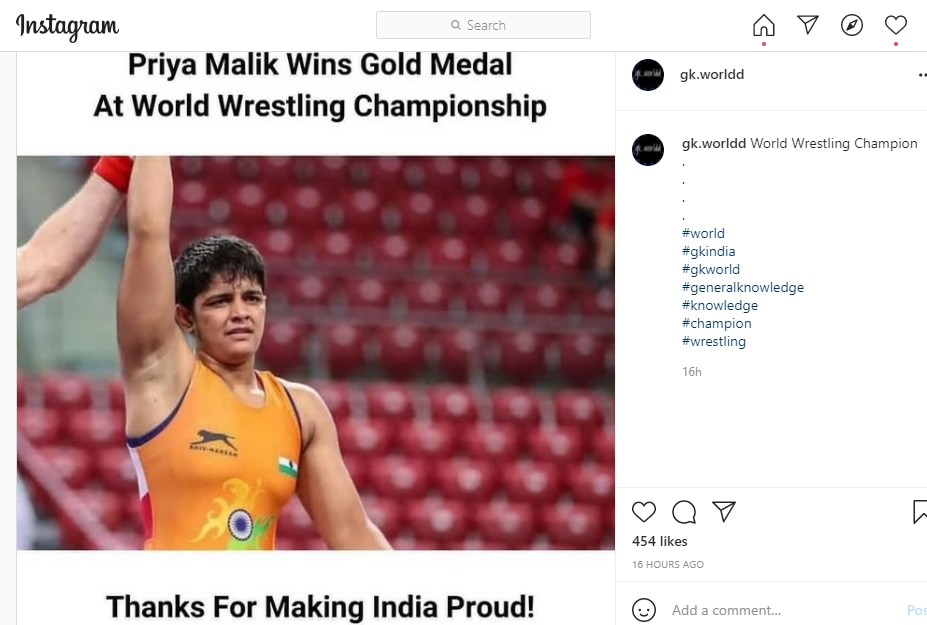Click the Instagram logo
The height and width of the screenshot is (625, 927).
(67, 26)
